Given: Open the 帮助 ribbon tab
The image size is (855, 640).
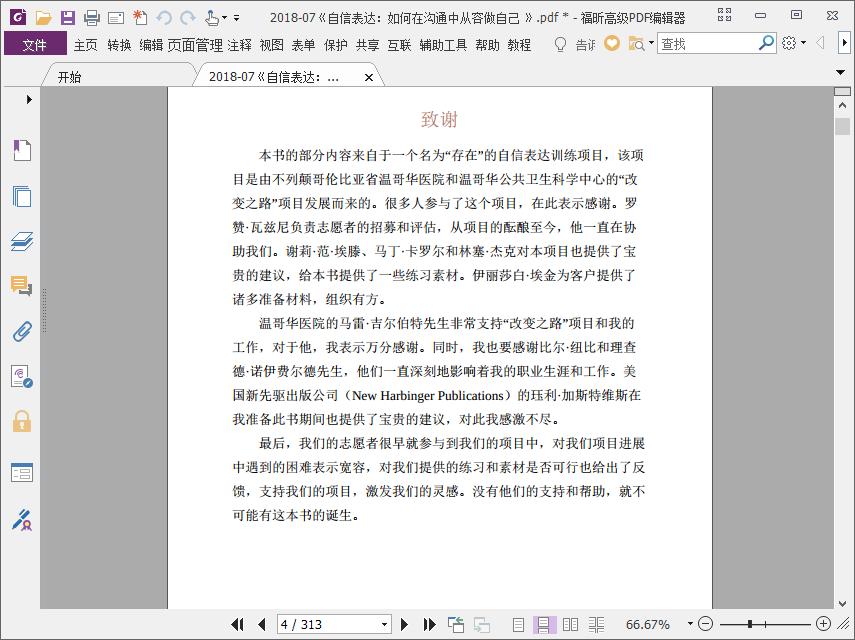Looking at the screenshot, I should click(487, 45).
